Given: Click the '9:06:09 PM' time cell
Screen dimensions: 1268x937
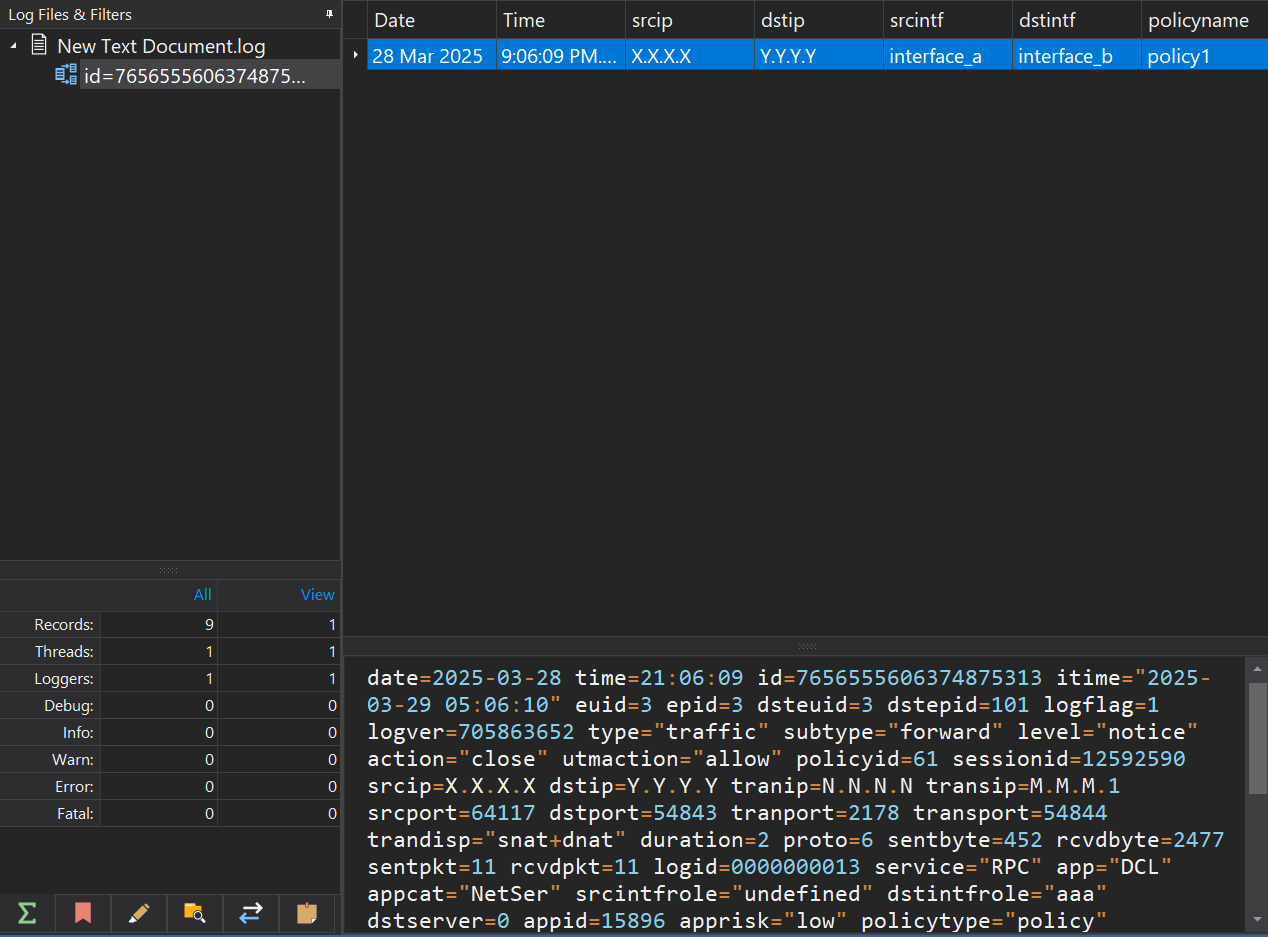Looking at the screenshot, I should (x=560, y=55).
